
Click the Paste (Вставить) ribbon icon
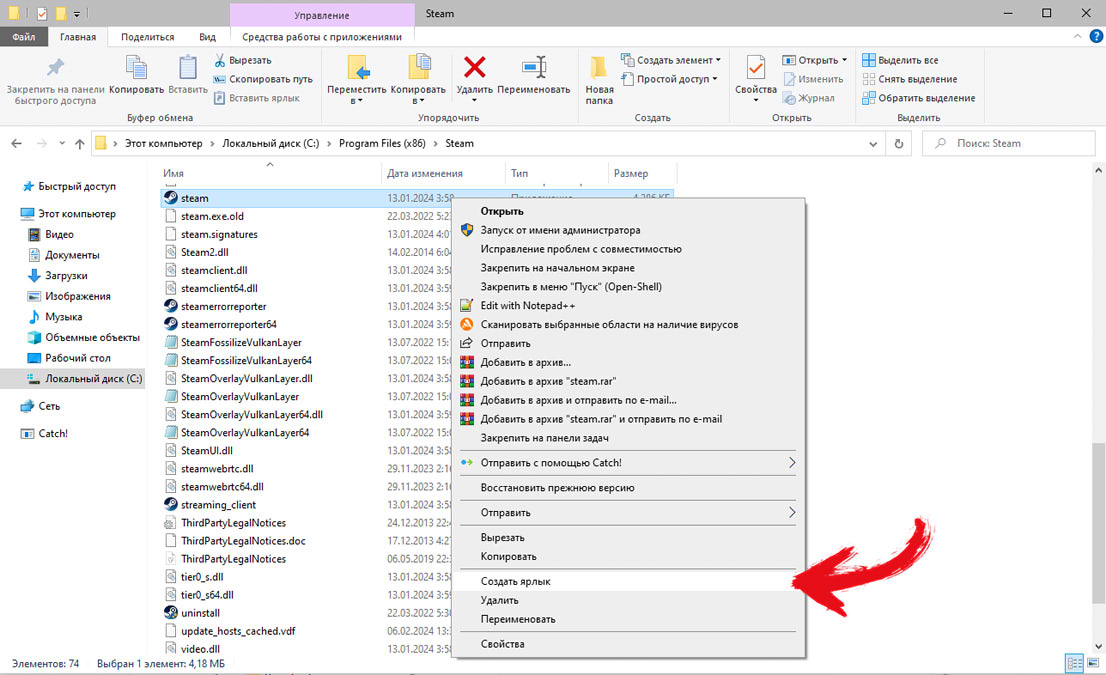[187, 70]
